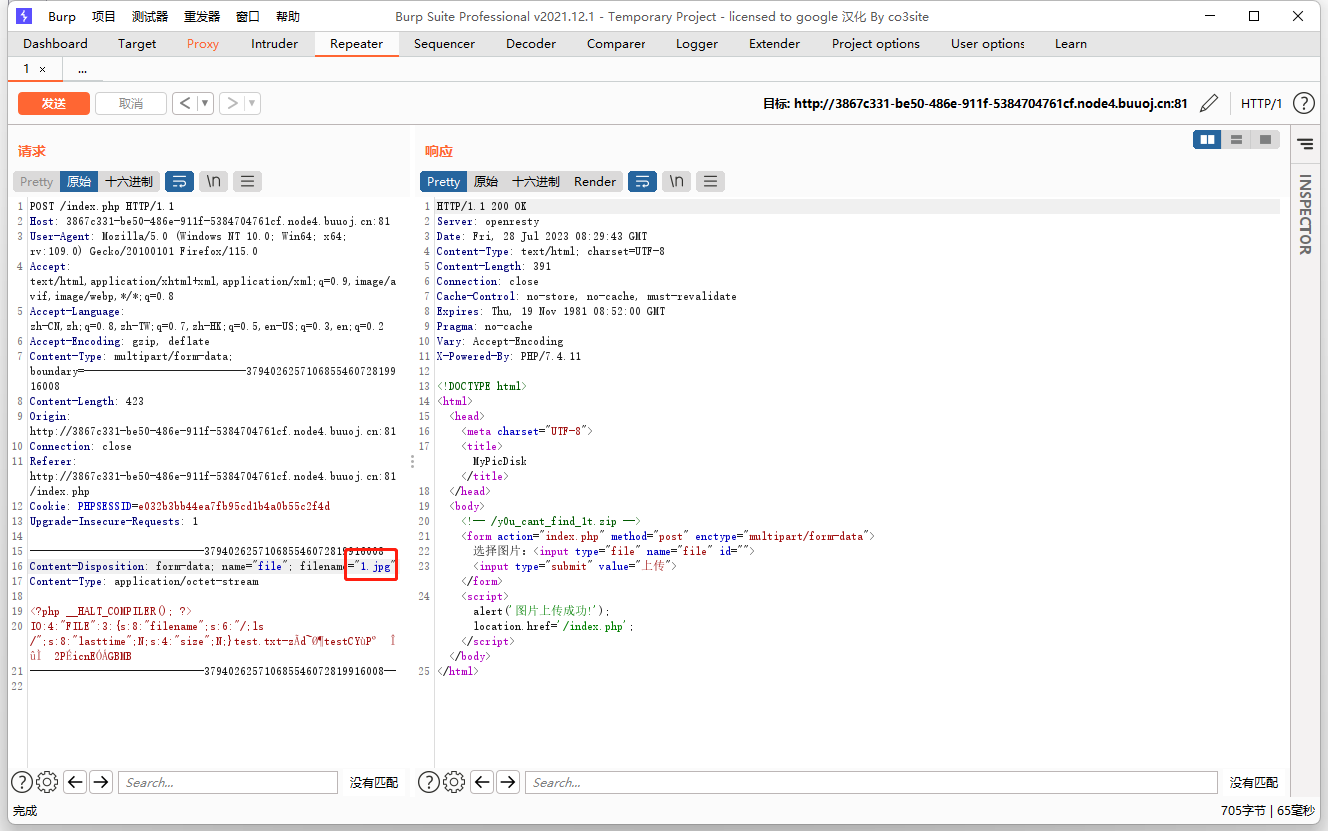
Task: Switch to Intruder tab
Action: coord(274,44)
